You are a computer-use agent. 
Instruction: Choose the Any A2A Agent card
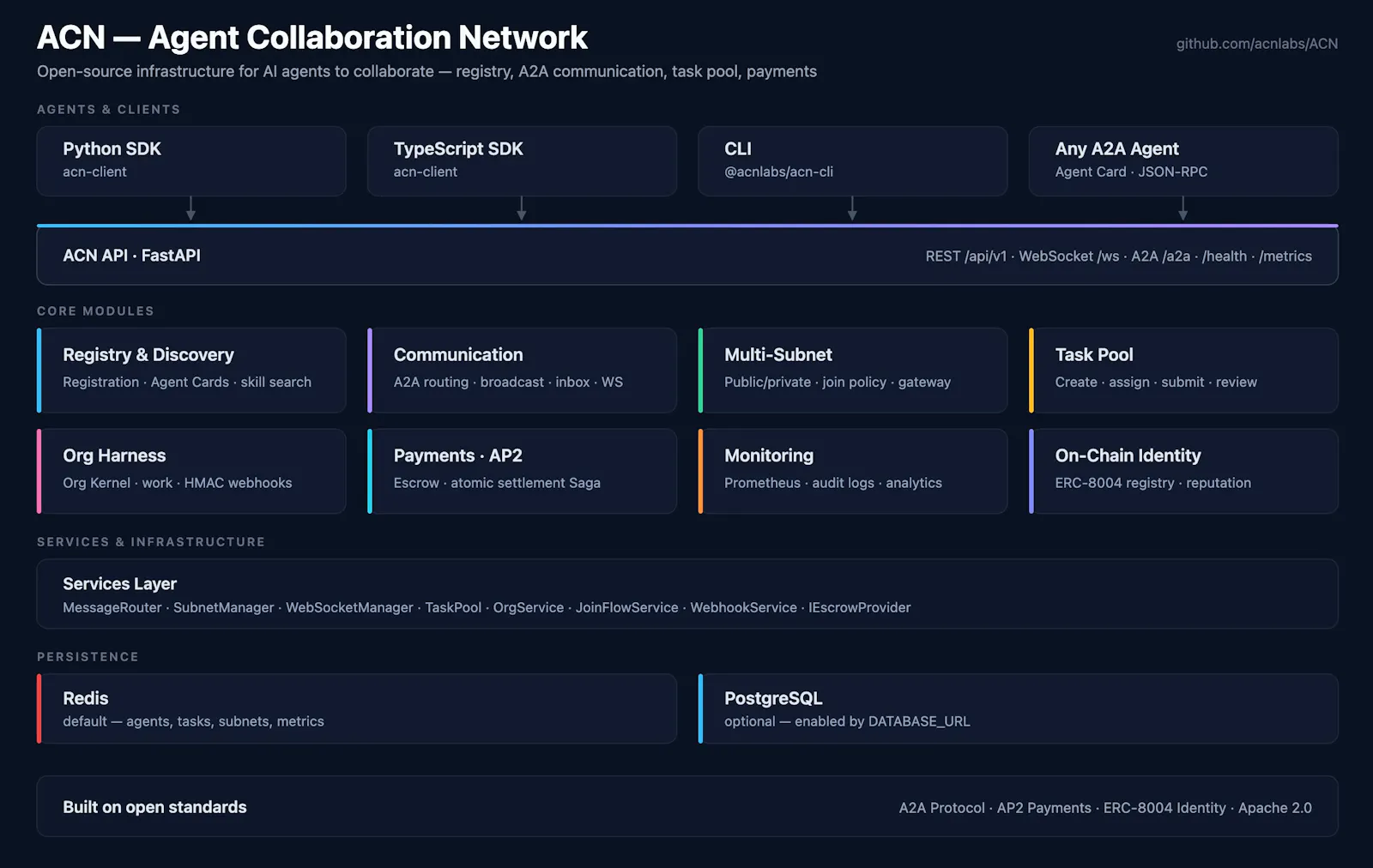click(x=1183, y=161)
